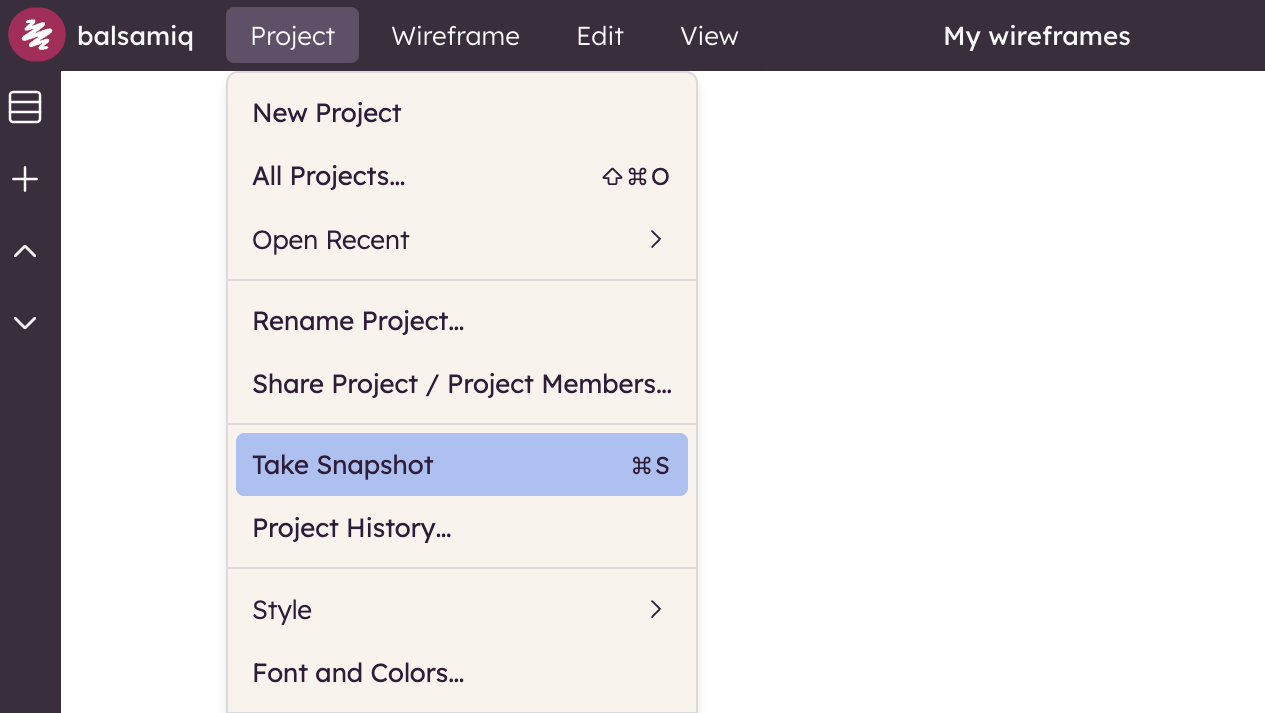1265x713 pixels.
Task: Open the navigator panel icon in sidebar
Action: (25, 107)
